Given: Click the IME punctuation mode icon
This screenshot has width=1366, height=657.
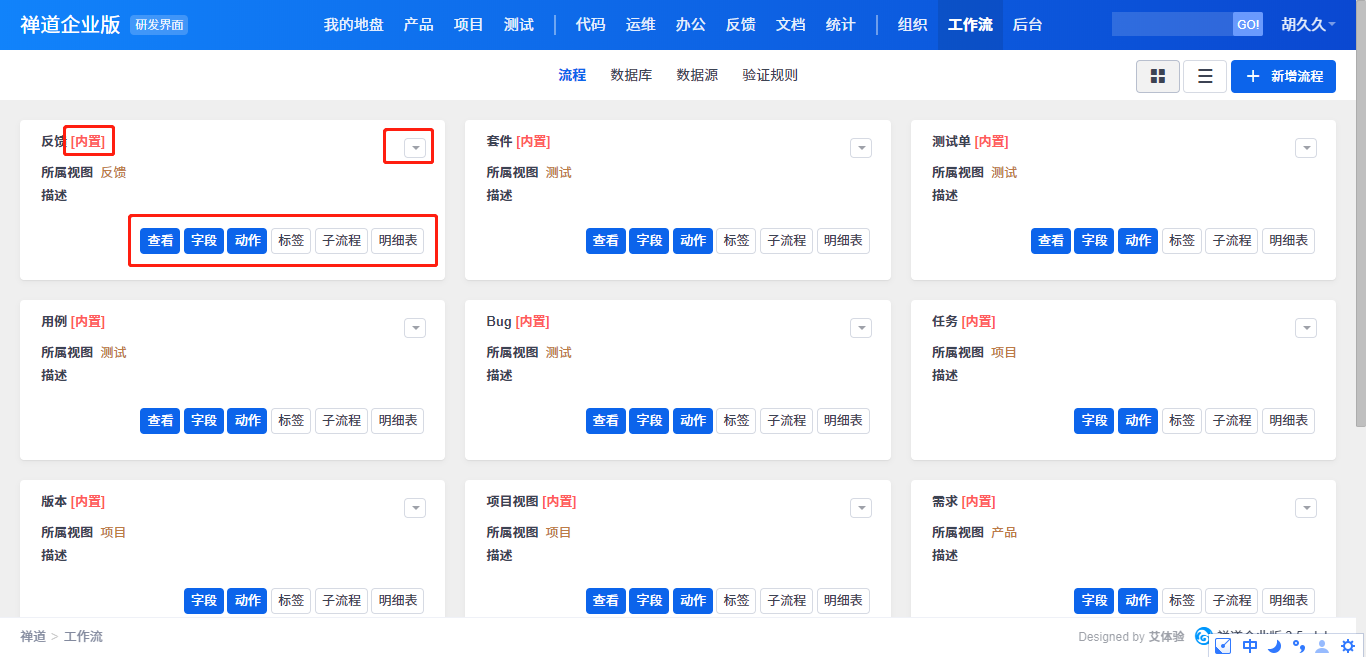Looking at the screenshot, I should [x=1298, y=646].
